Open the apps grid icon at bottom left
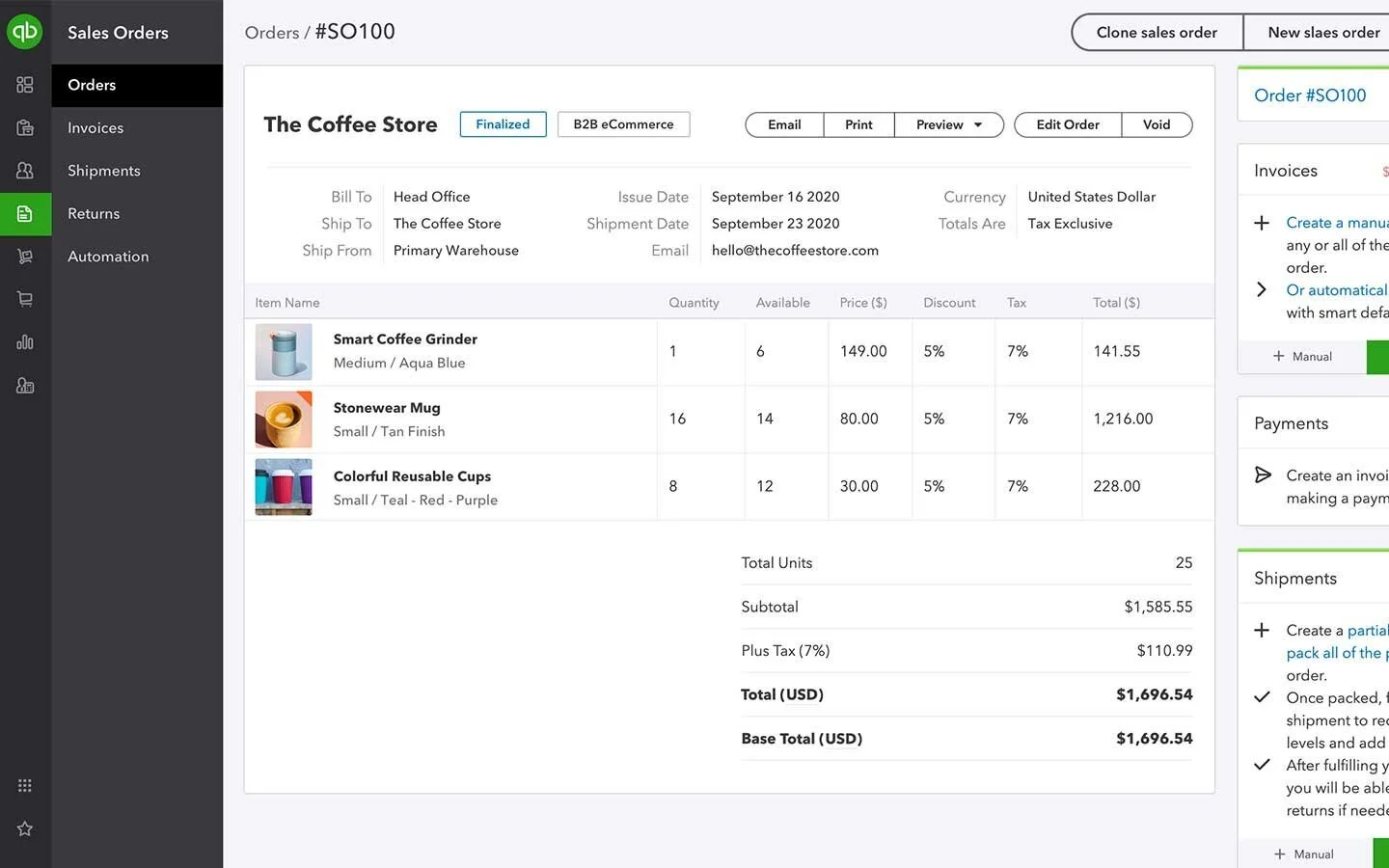 coord(25,785)
